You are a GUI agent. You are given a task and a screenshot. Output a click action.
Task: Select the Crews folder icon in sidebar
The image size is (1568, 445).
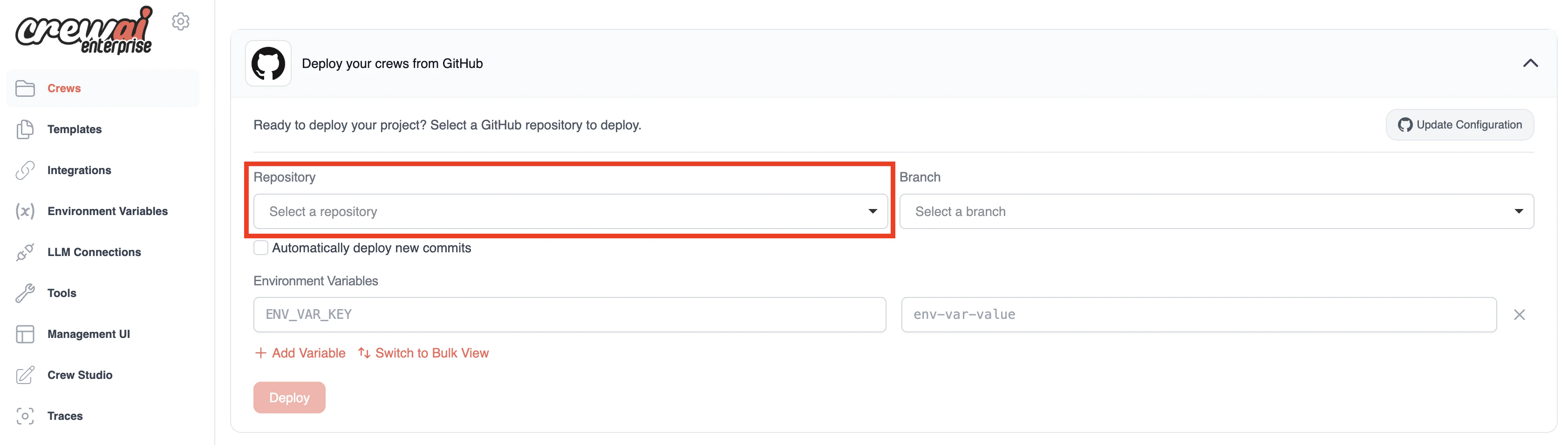25,88
